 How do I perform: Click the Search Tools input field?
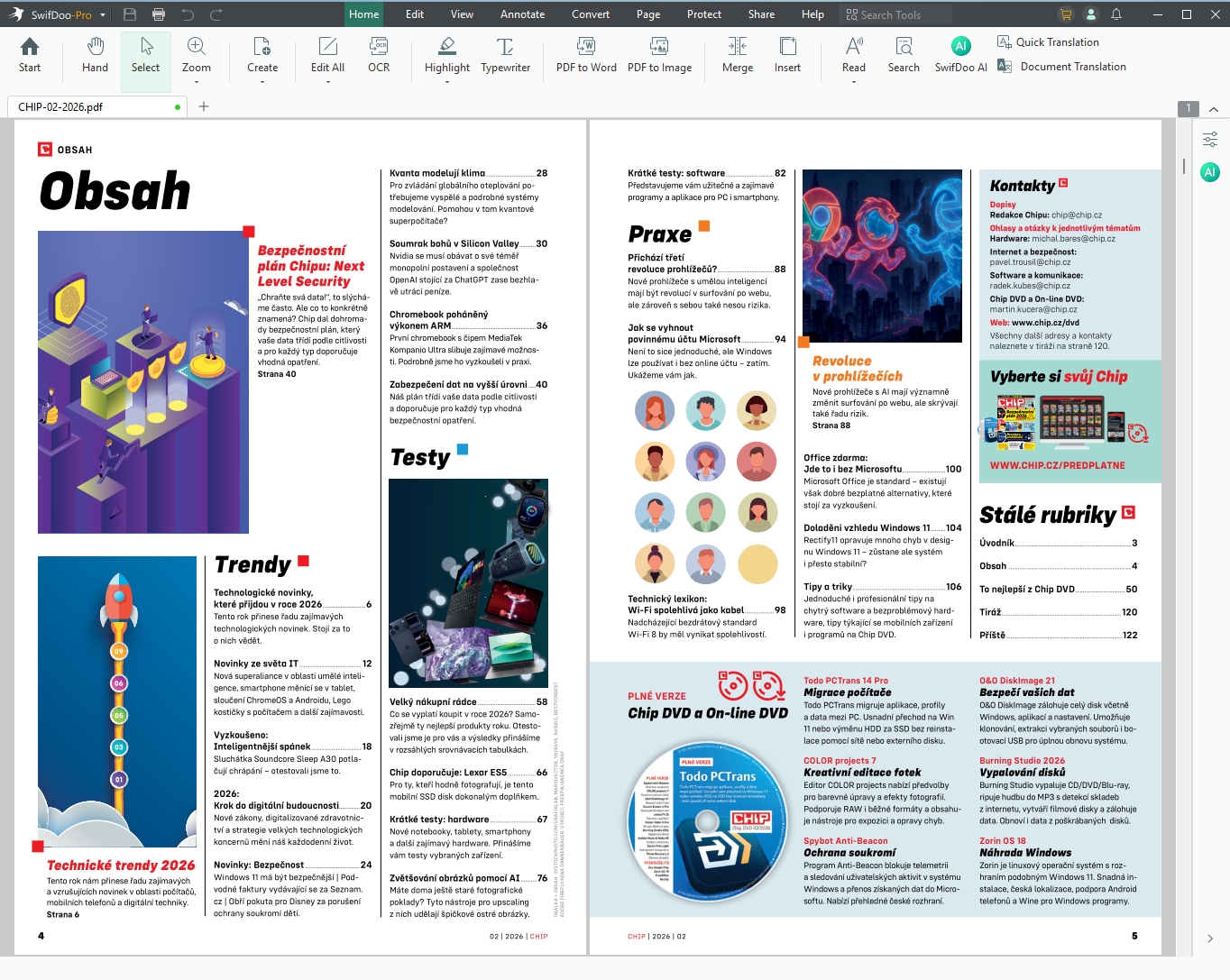pyautogui.click(x=902, y=14)
